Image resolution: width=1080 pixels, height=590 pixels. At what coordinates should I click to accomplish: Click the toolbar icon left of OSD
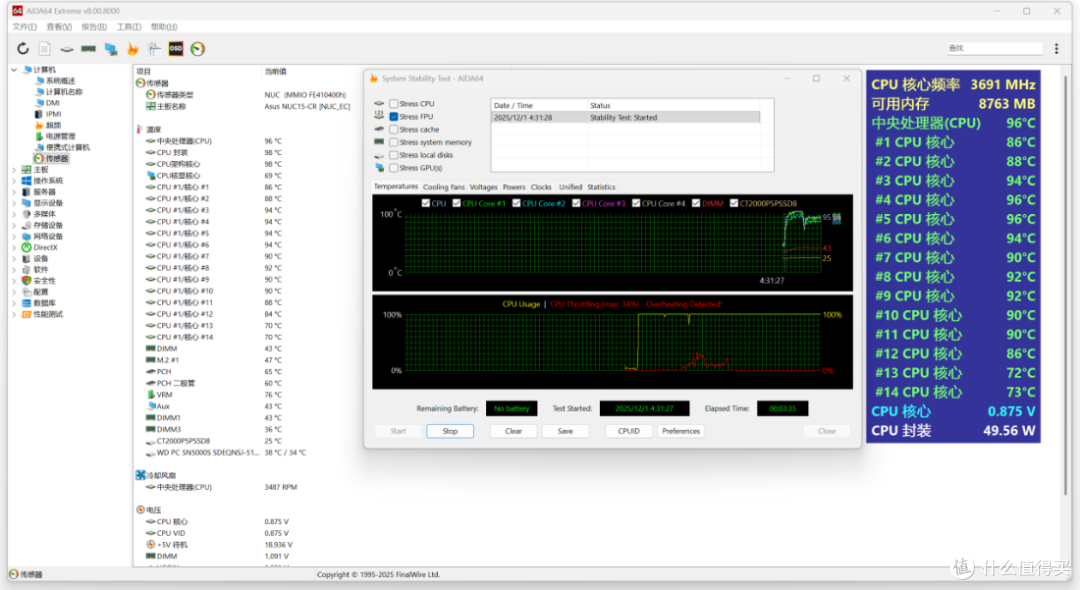pos(154,49)
